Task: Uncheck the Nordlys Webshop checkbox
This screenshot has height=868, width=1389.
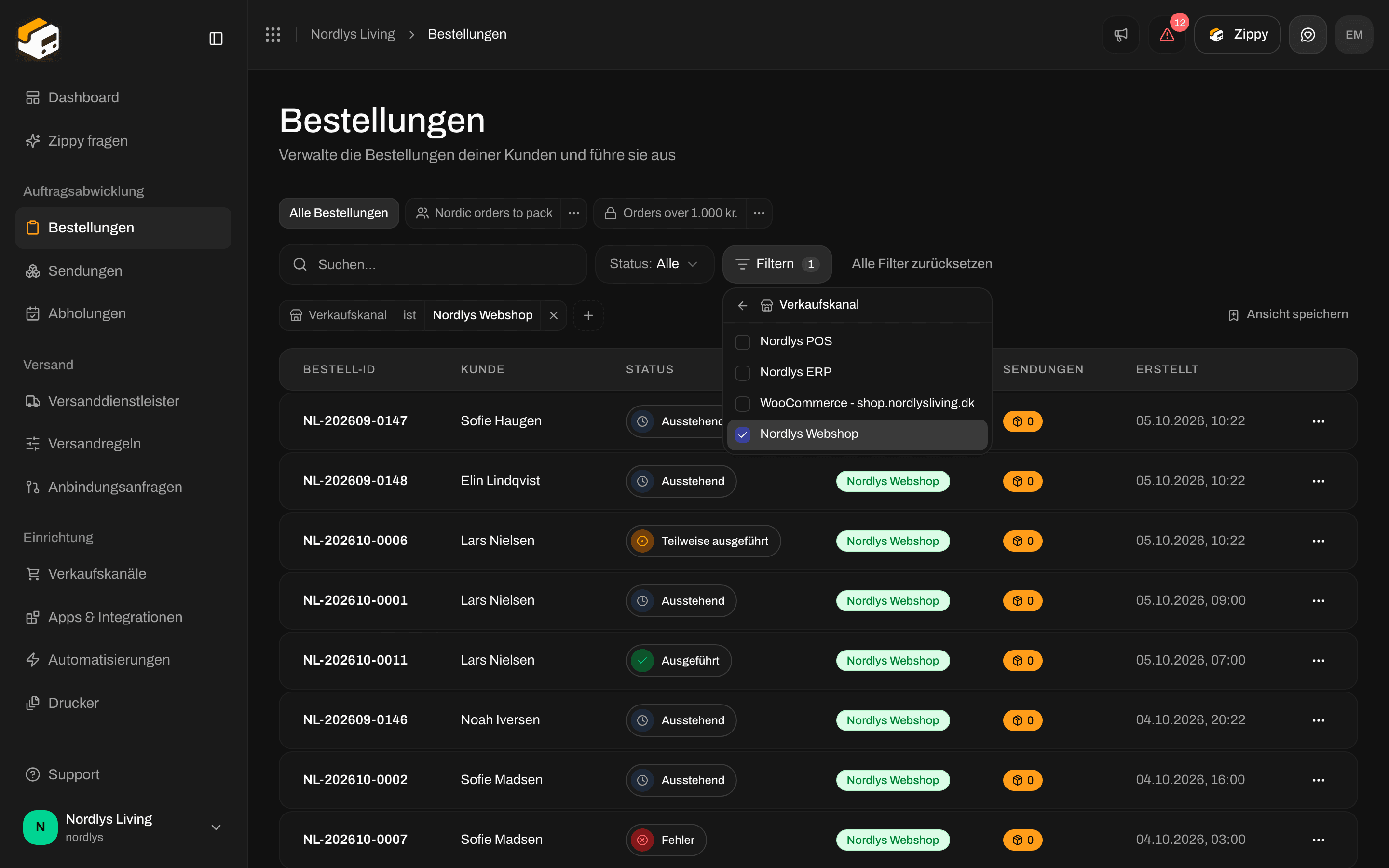Action: (x=743, y=434)
